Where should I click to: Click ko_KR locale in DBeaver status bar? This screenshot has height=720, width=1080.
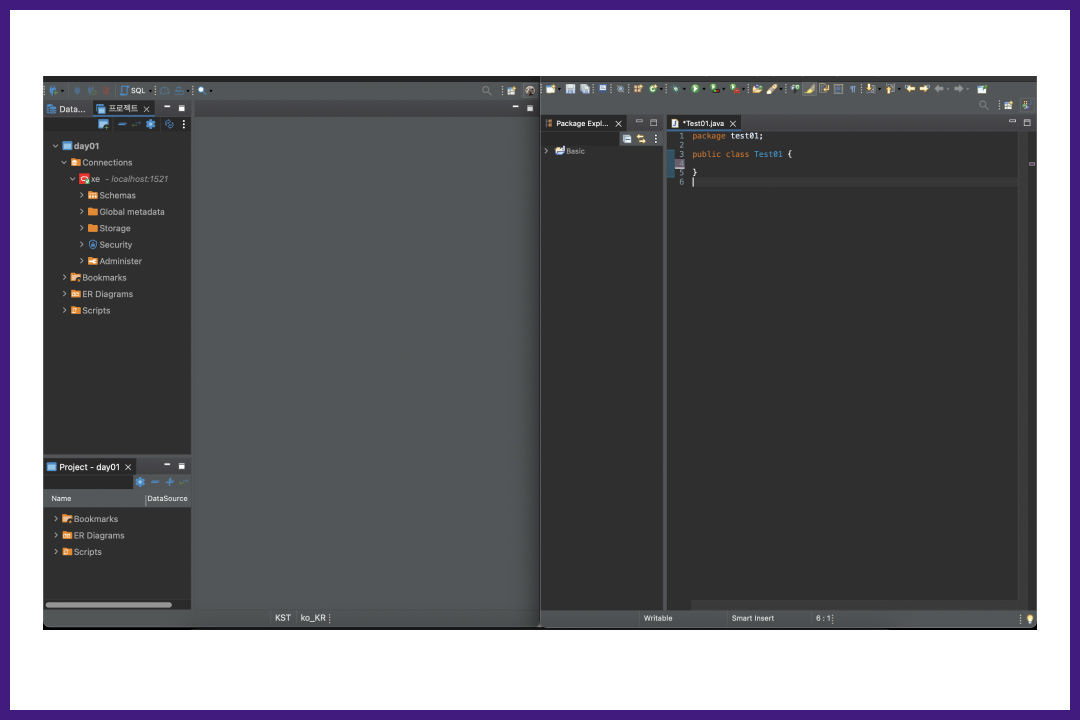[313, 618]
